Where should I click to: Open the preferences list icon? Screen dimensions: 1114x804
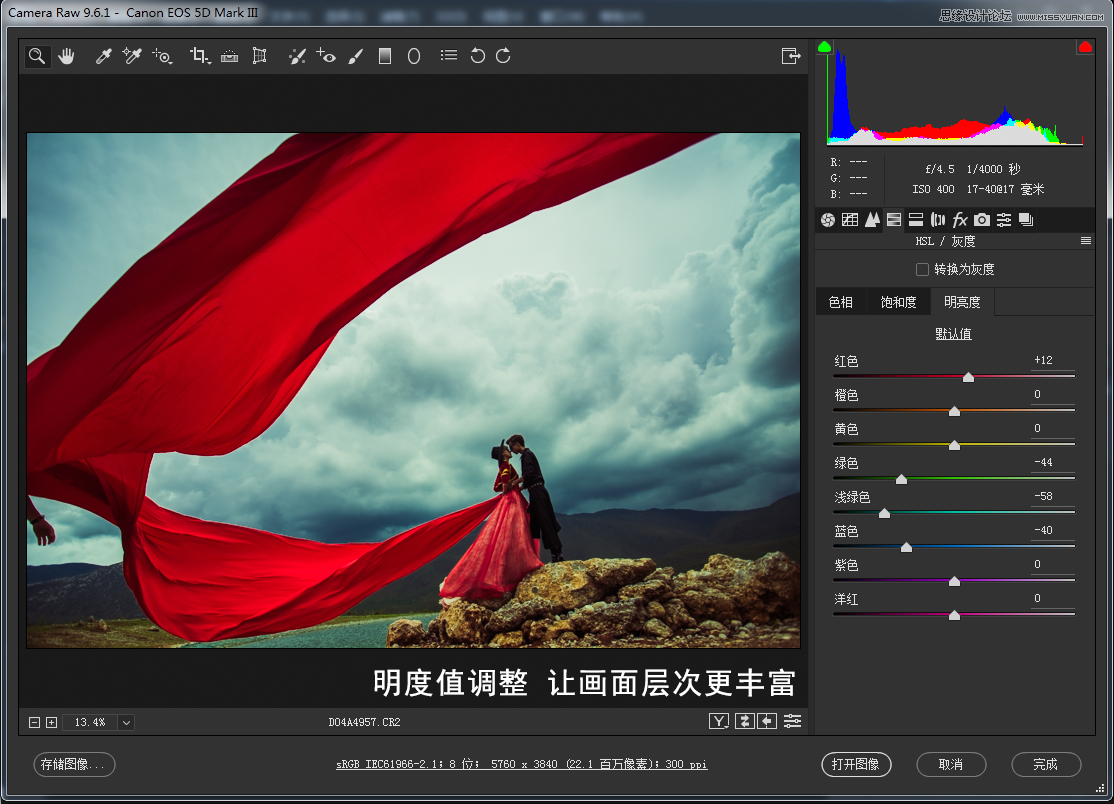[x=448, y=55]
